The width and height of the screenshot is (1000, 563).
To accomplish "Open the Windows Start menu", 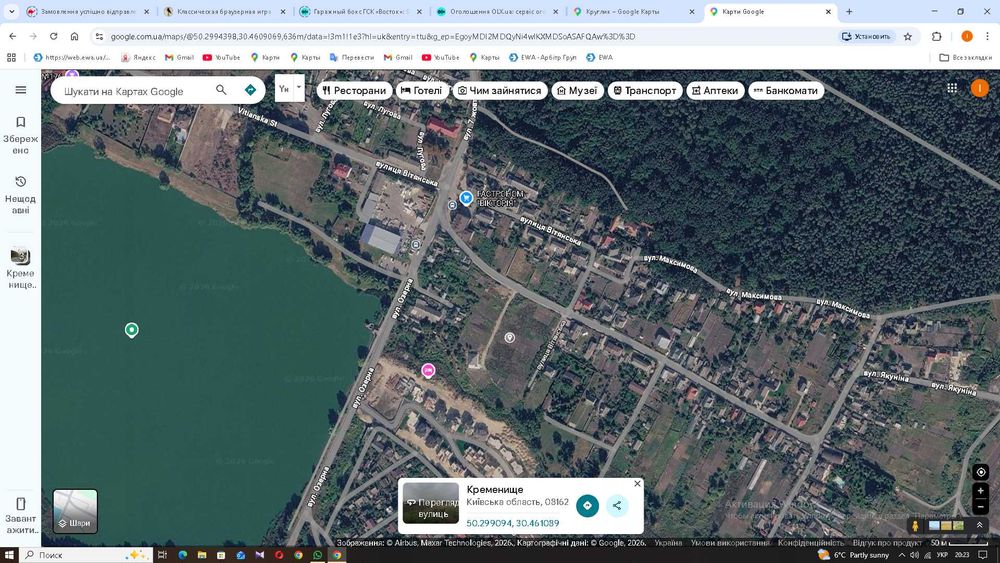I will pyautogui.click(x=9, y=555).
